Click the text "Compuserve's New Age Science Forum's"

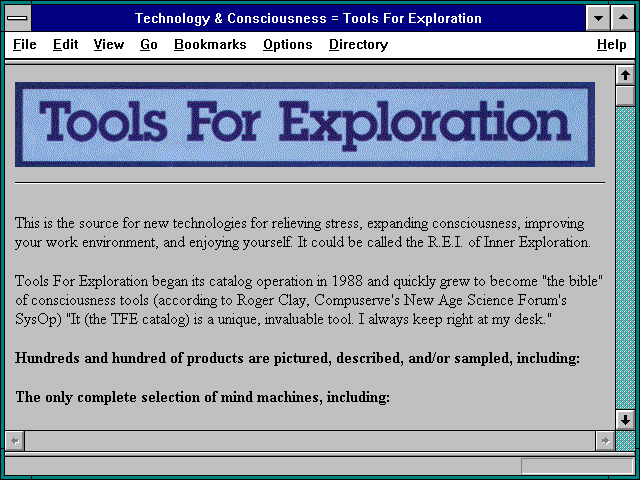pos(440,300)
